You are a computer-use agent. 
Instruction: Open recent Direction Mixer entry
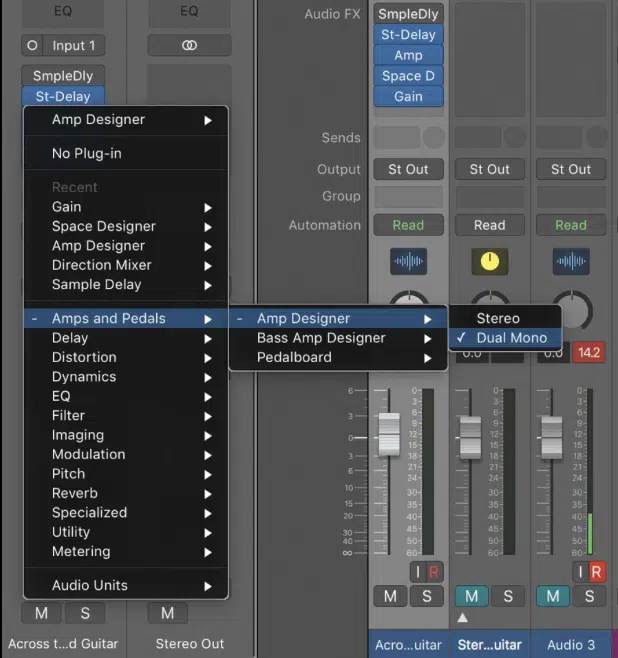(126, 265)
